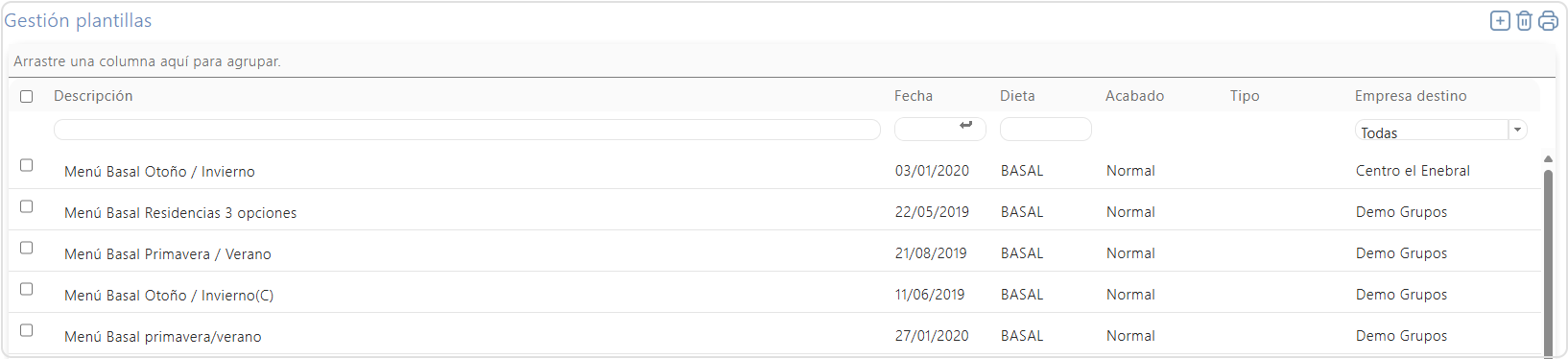Screen dimensions: 1568x359
Task: Click the Acabado column header
Action: point(1134,96)
